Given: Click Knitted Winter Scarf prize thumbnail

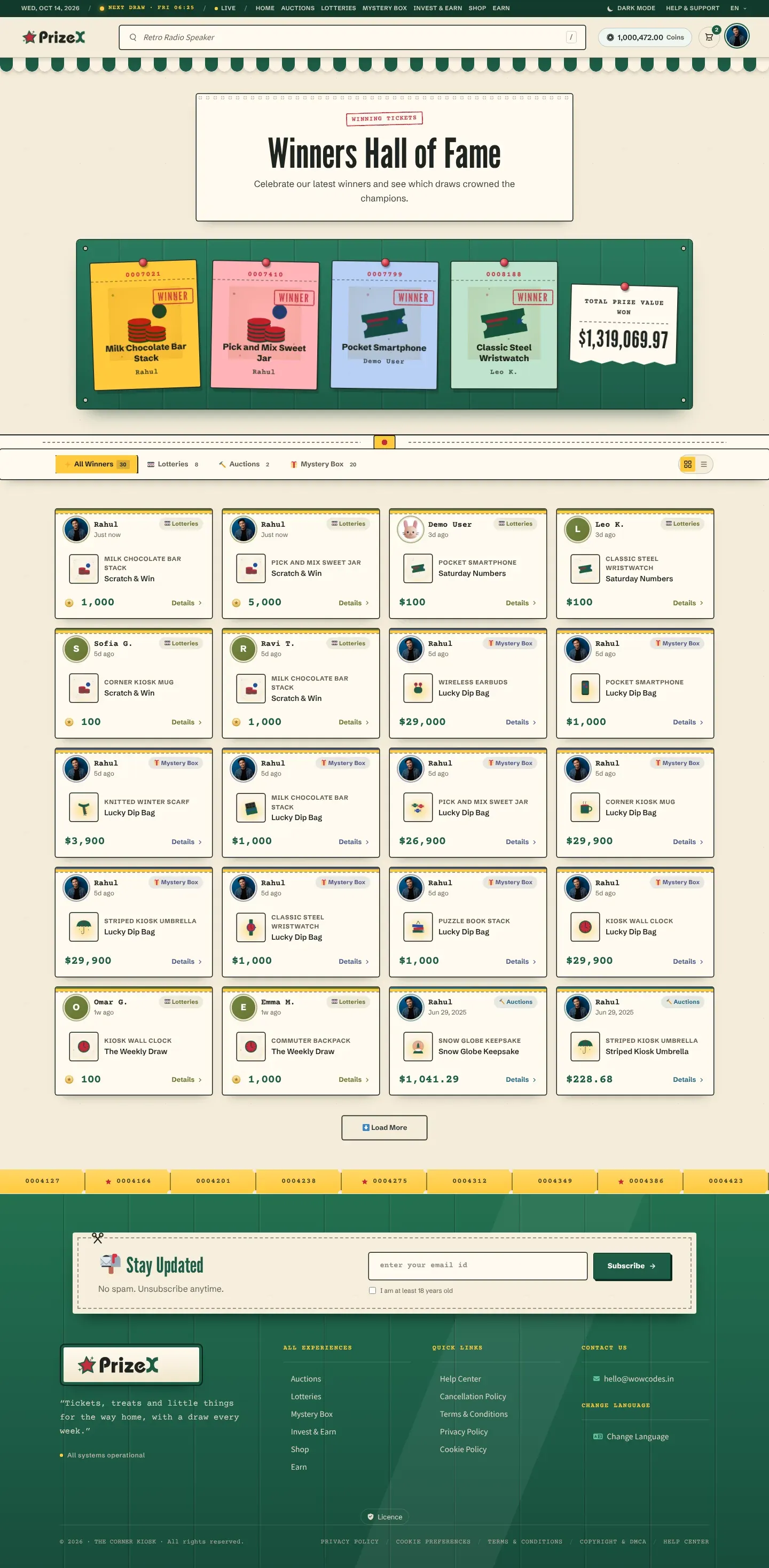Looking at the screenshot, I should tap(84, 808).
